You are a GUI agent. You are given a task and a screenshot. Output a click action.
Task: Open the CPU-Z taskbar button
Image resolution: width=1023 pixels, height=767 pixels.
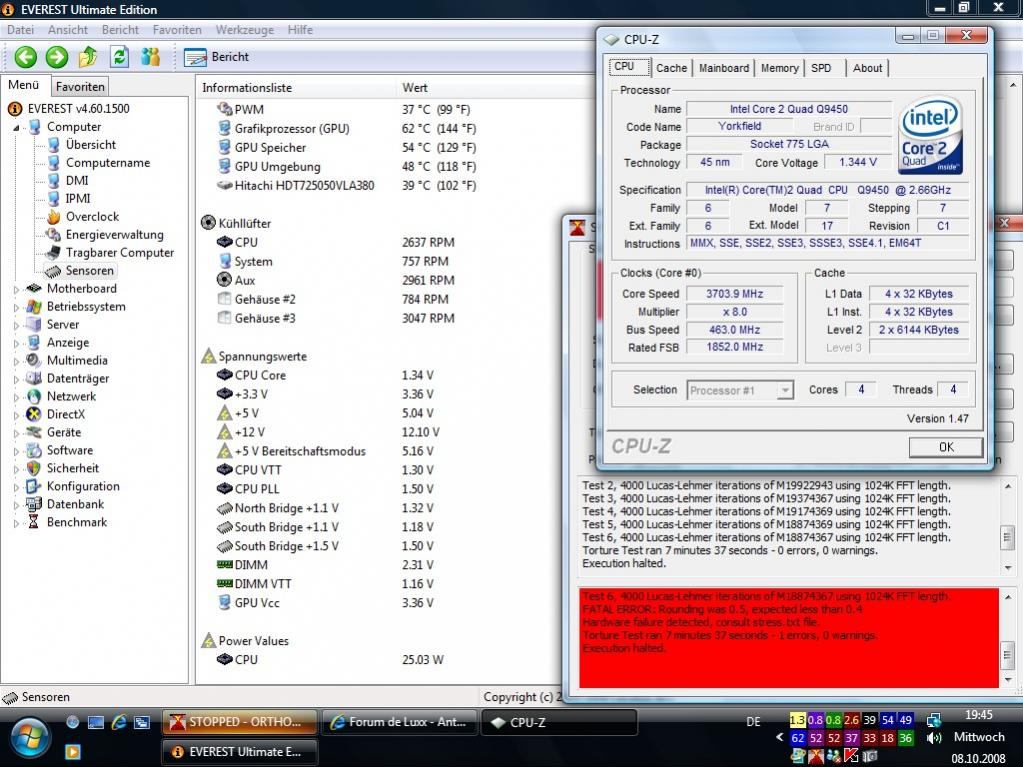click(x=559, y=722)
